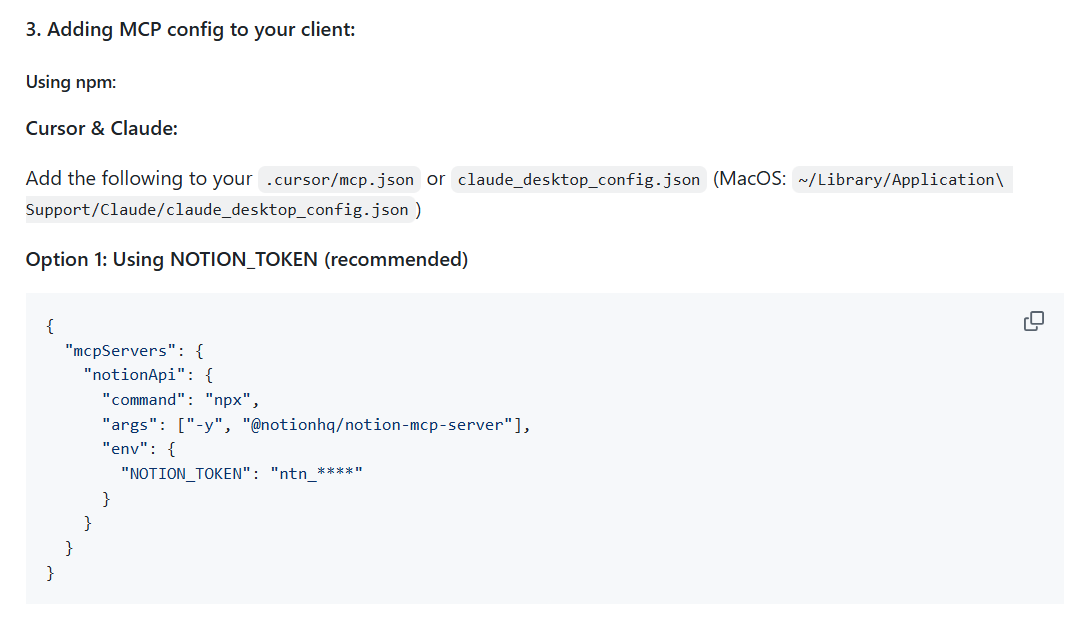
Task: Click 'Option 1: Using NOTION_TOKEN (recommended)' heading
Action: point(247,259)
